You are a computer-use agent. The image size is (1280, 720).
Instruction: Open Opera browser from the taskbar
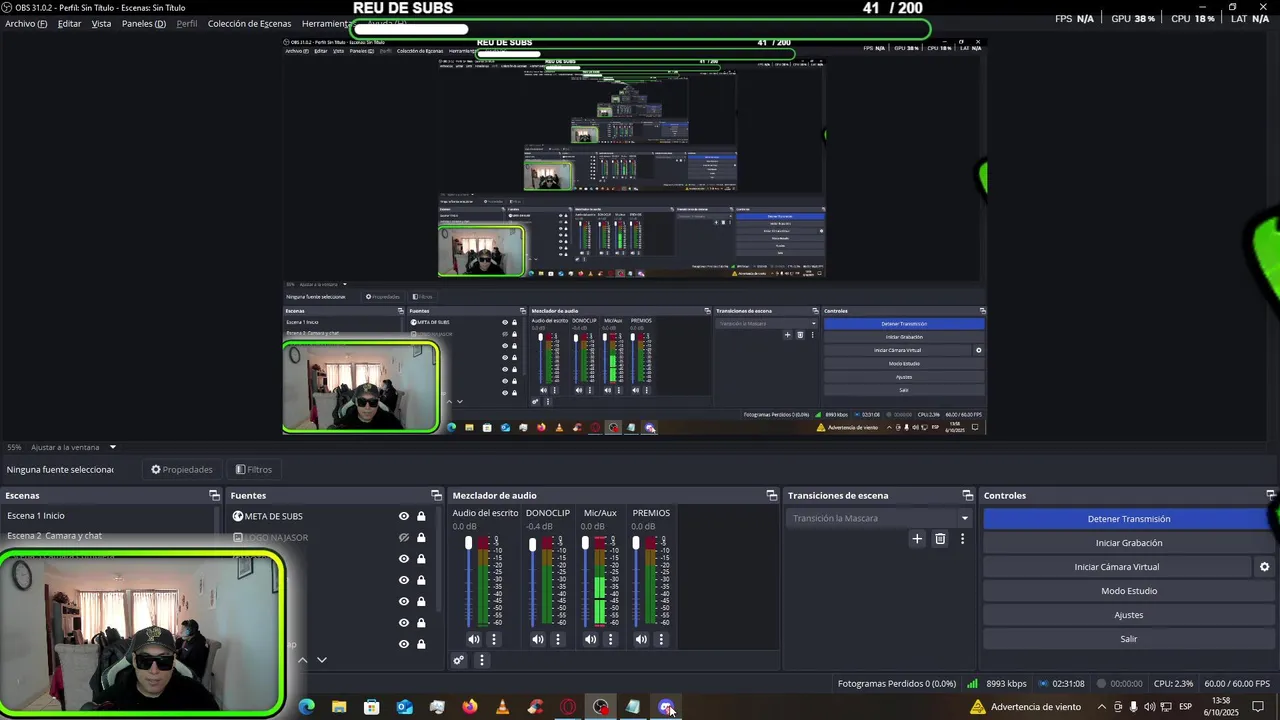[x=568, y=707]
